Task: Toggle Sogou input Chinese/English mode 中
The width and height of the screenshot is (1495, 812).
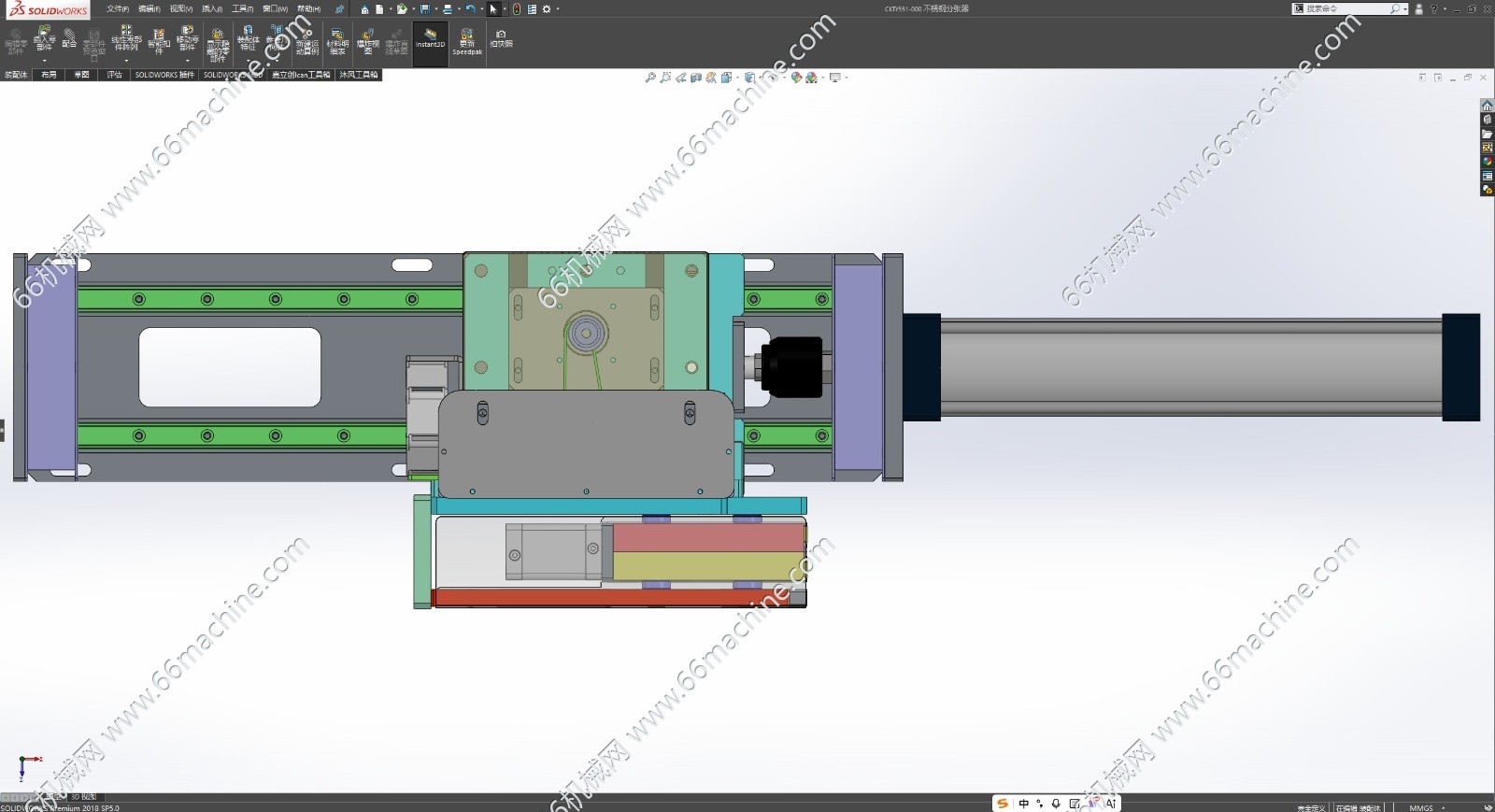Action: 1023,804
